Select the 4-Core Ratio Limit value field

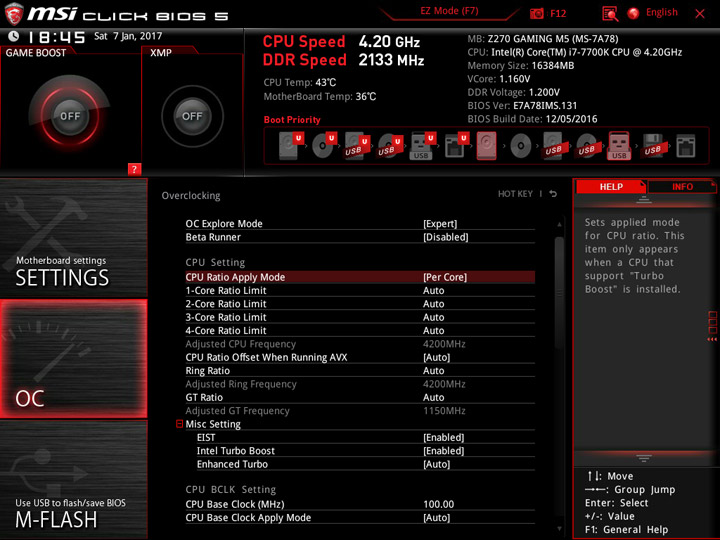coord(433,330)
